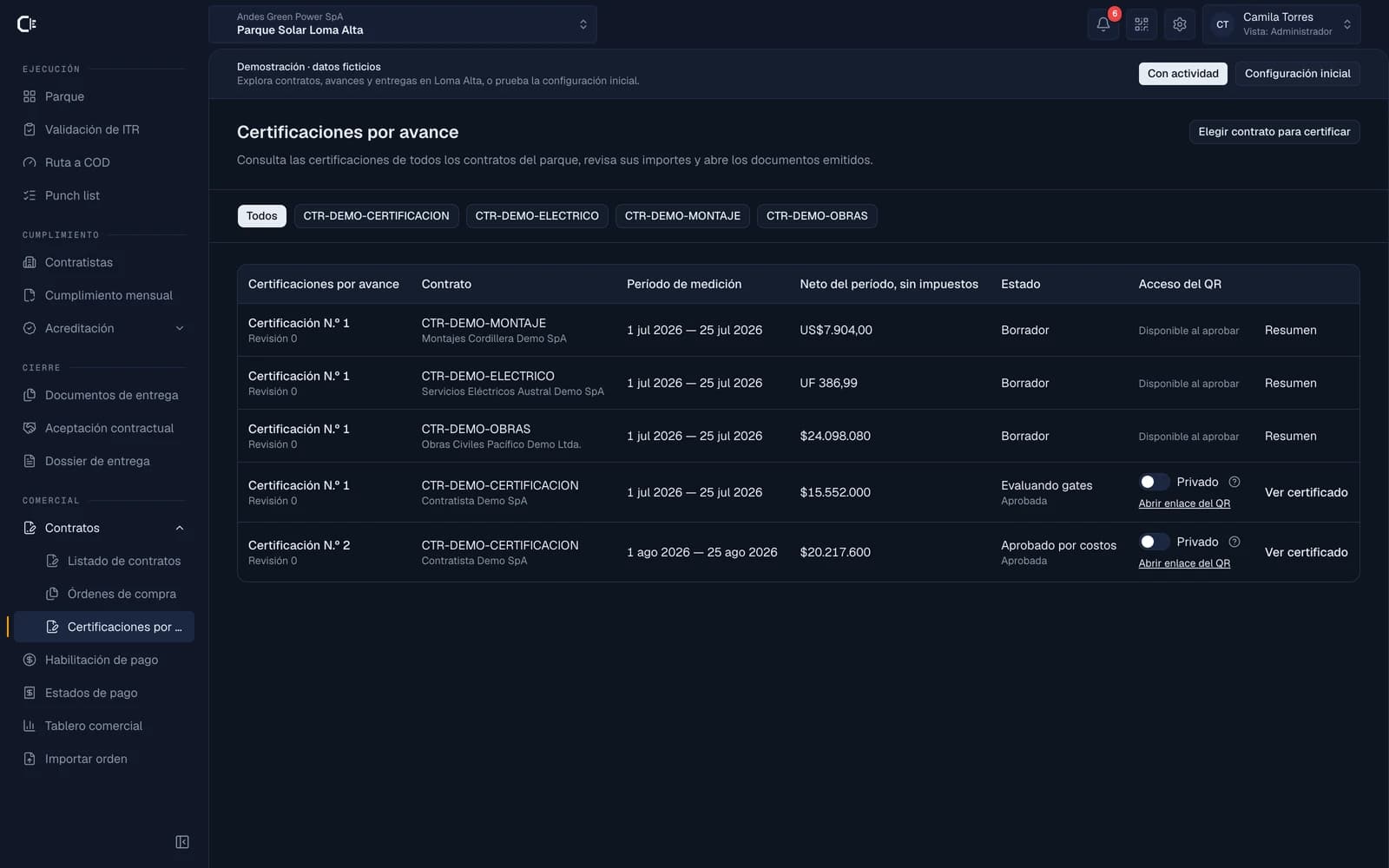Click Elegir contrato para certificar button
This screenshot has height=868, width=1389.
pos(1274,132)
